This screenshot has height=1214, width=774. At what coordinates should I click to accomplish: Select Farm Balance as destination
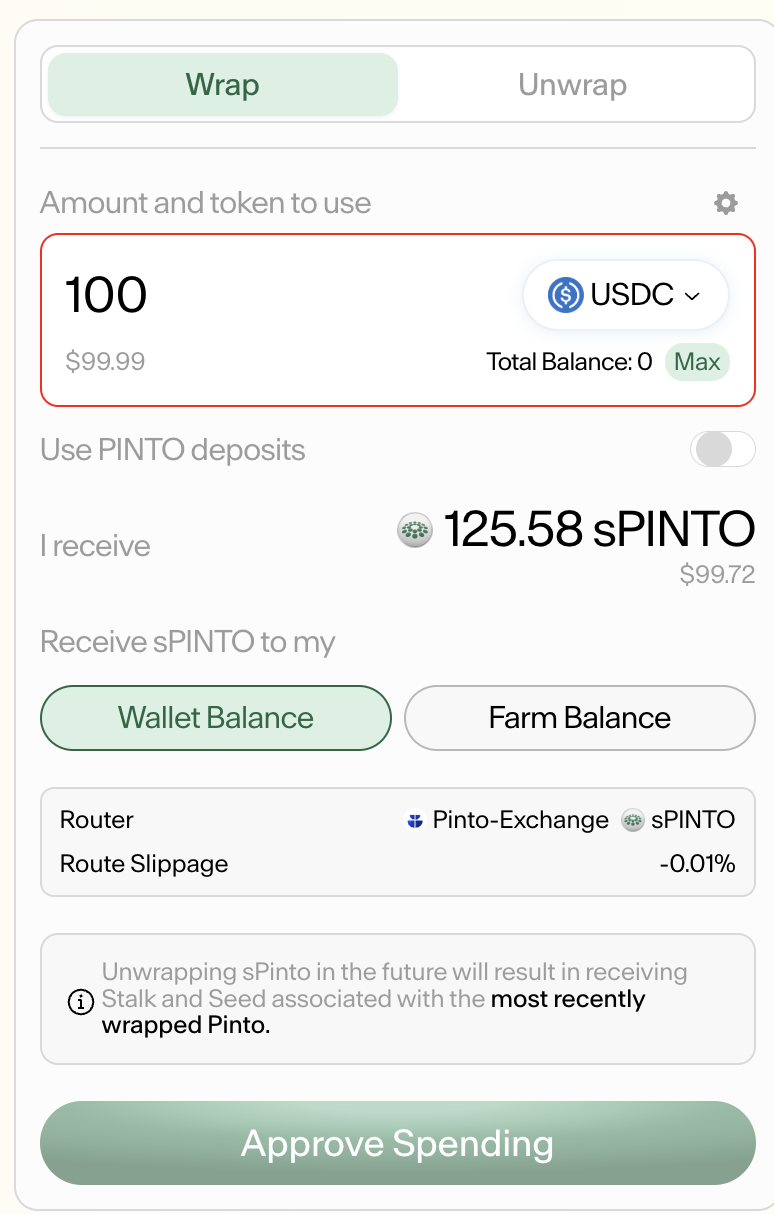[x=579, y=718]
